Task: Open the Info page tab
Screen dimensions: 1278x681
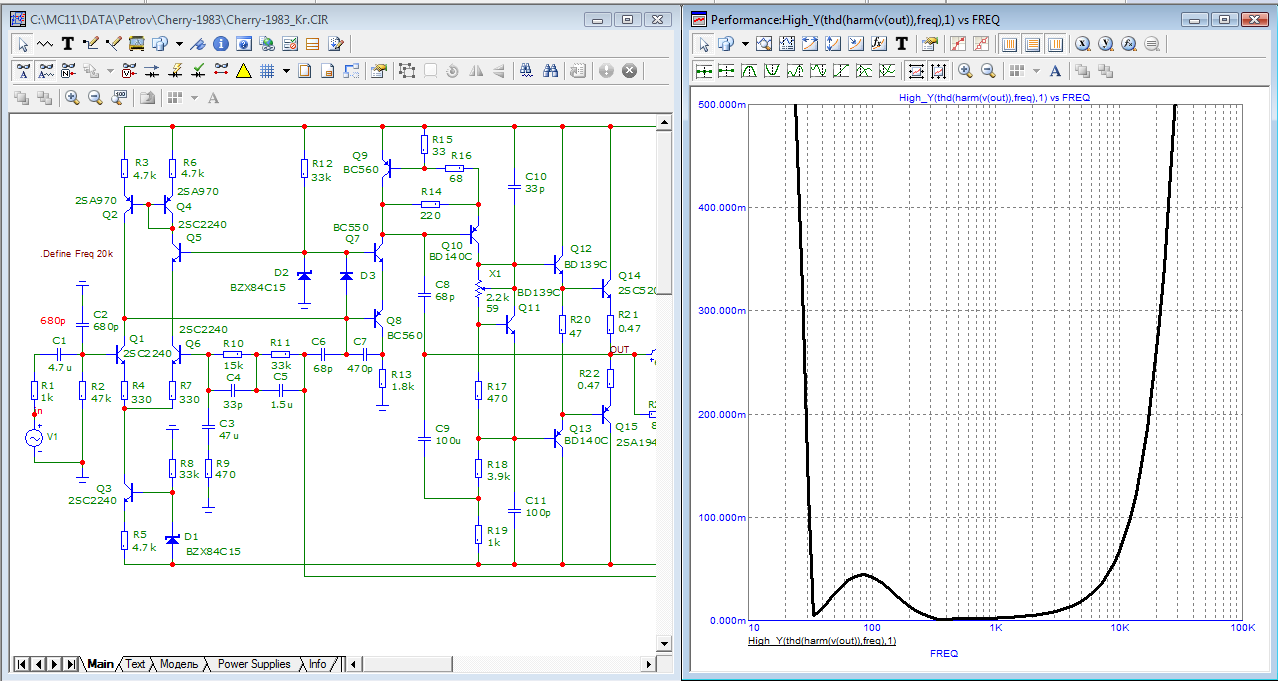Action: (x=317, y=664)
